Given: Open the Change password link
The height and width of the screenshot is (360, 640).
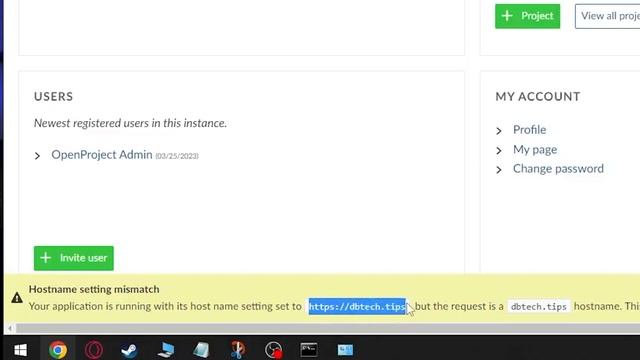Looking at the screenshot, I should [558, 169].
